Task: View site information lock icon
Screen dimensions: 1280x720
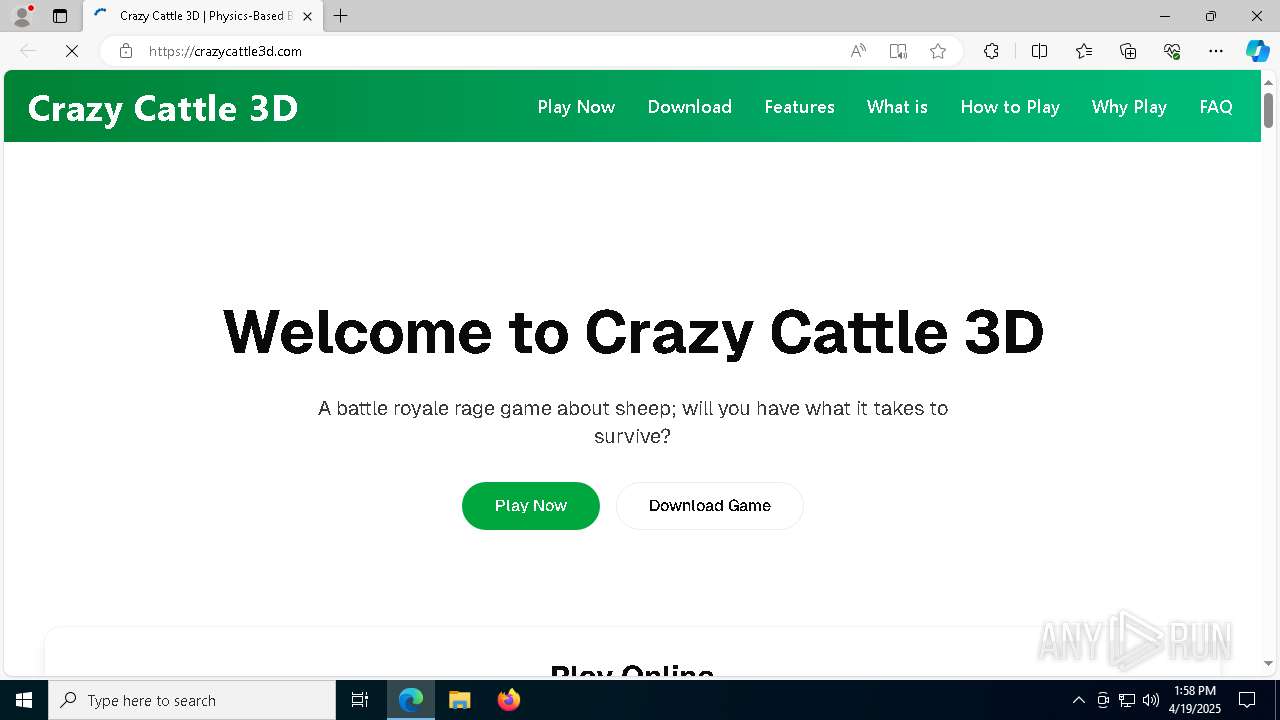Action: click(x=126, y=51)
